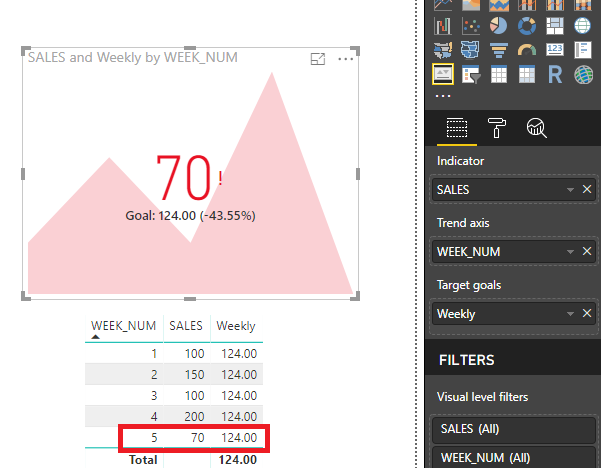Select the Shape map visualization

[471, 50]
